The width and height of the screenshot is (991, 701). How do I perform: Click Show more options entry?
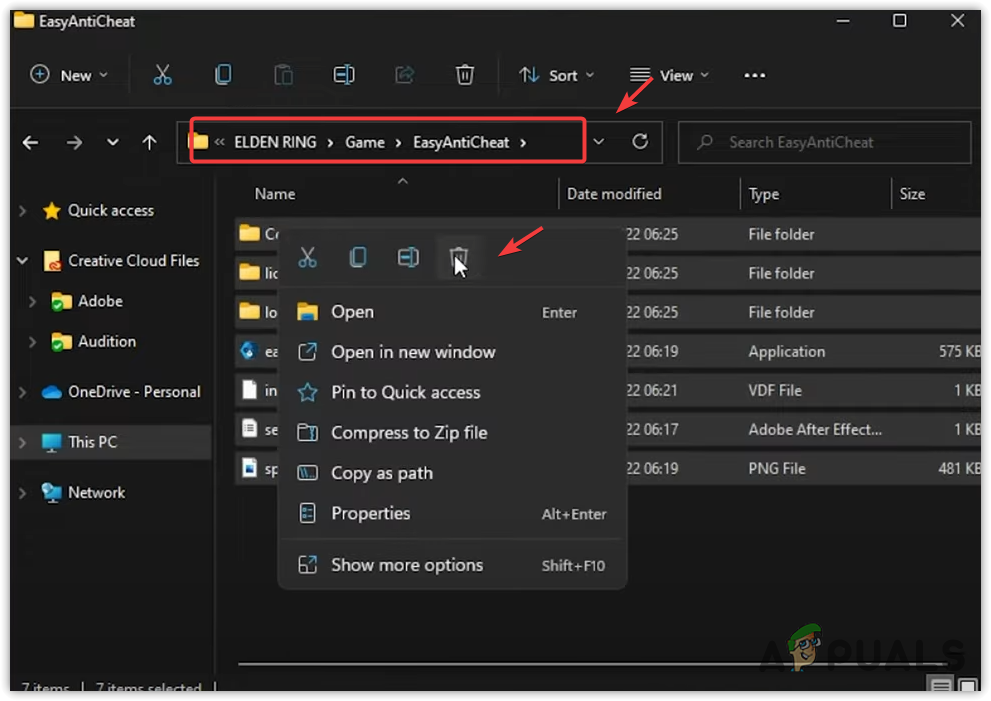(x=406, y=565)
